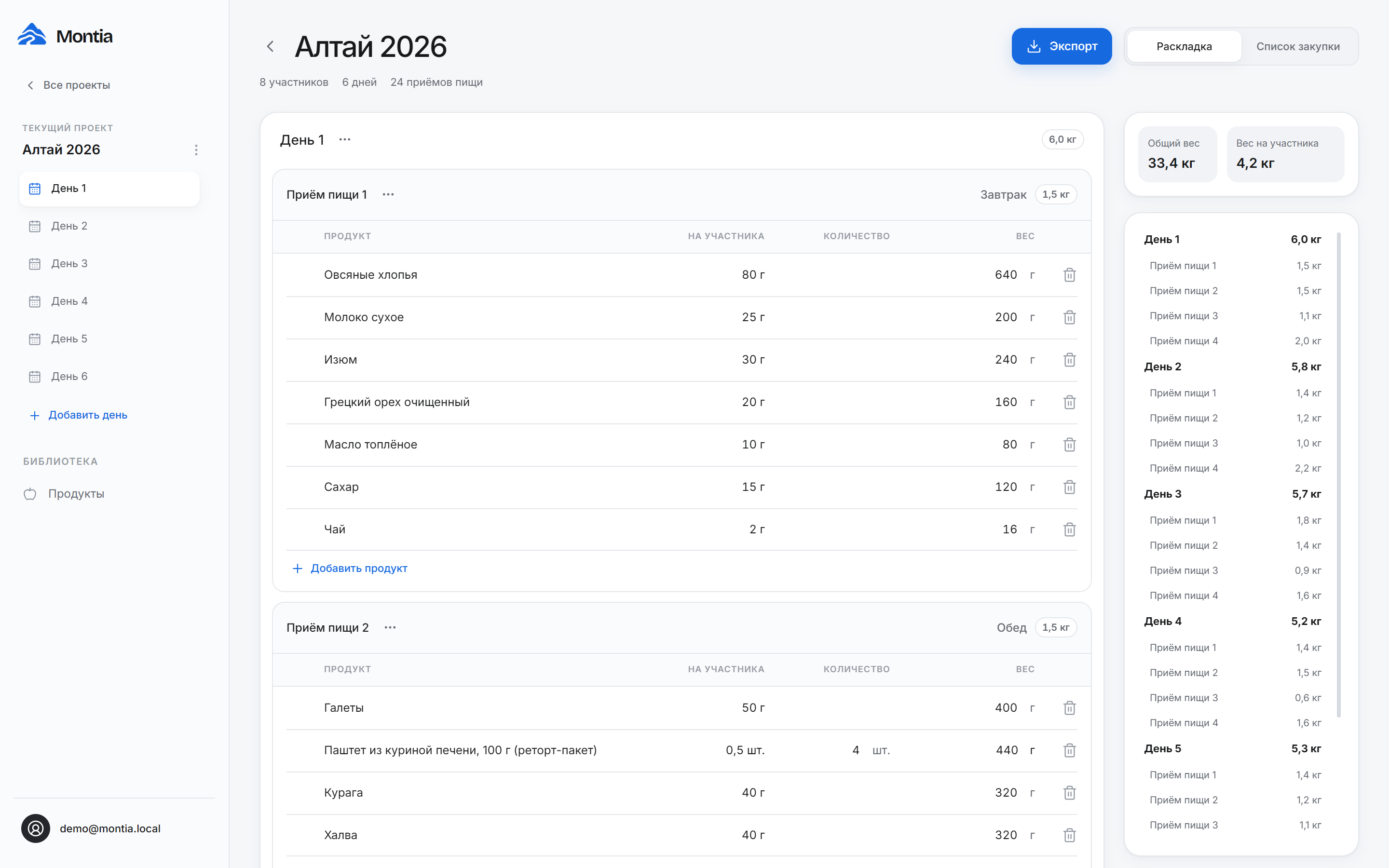The image size is (1389, 868).
Task: Open Продукты library with apple icon
Action: tap(64, 494)
